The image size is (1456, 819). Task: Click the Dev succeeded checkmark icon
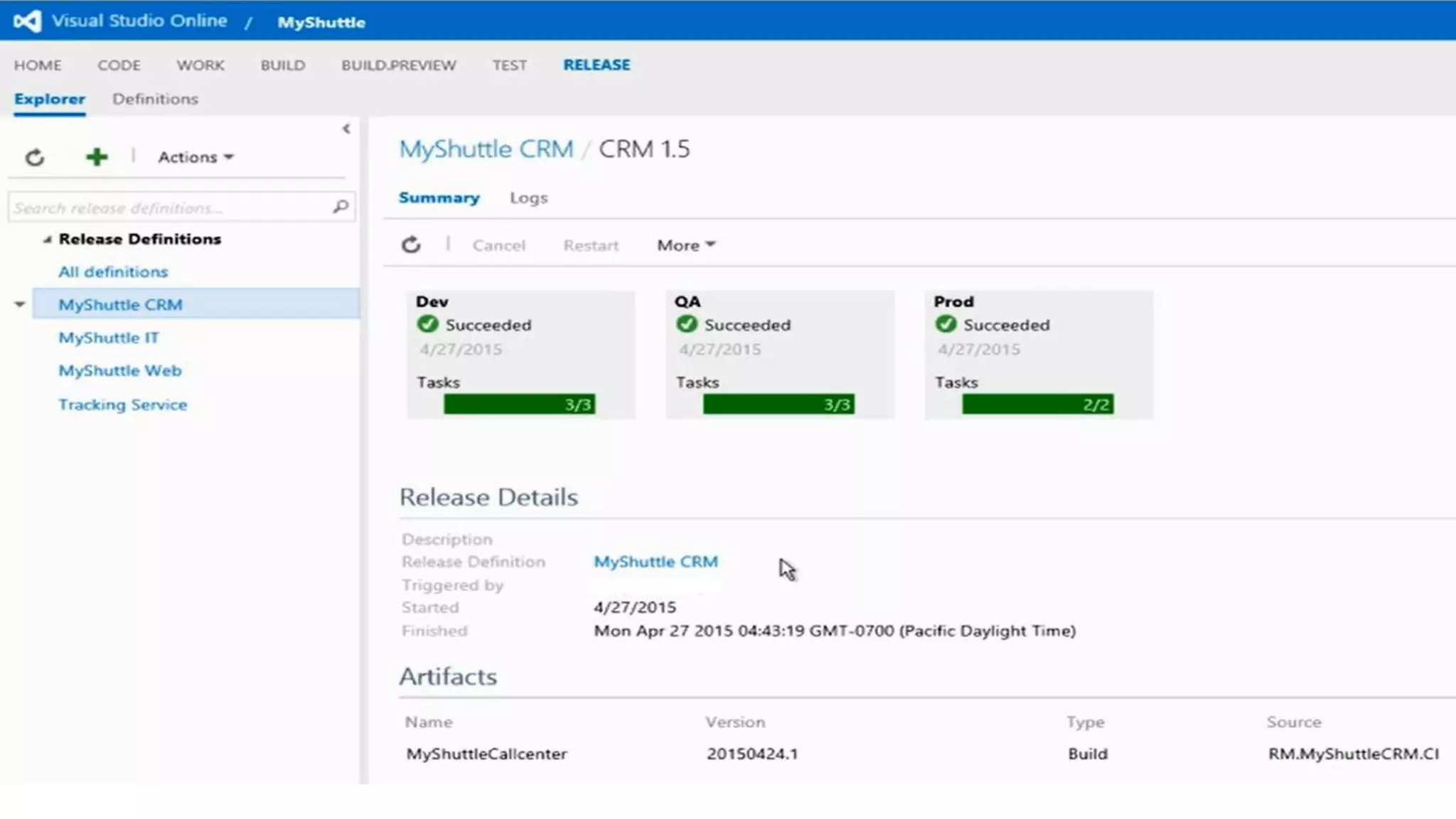pyautogui.click(x=427, y=325)
